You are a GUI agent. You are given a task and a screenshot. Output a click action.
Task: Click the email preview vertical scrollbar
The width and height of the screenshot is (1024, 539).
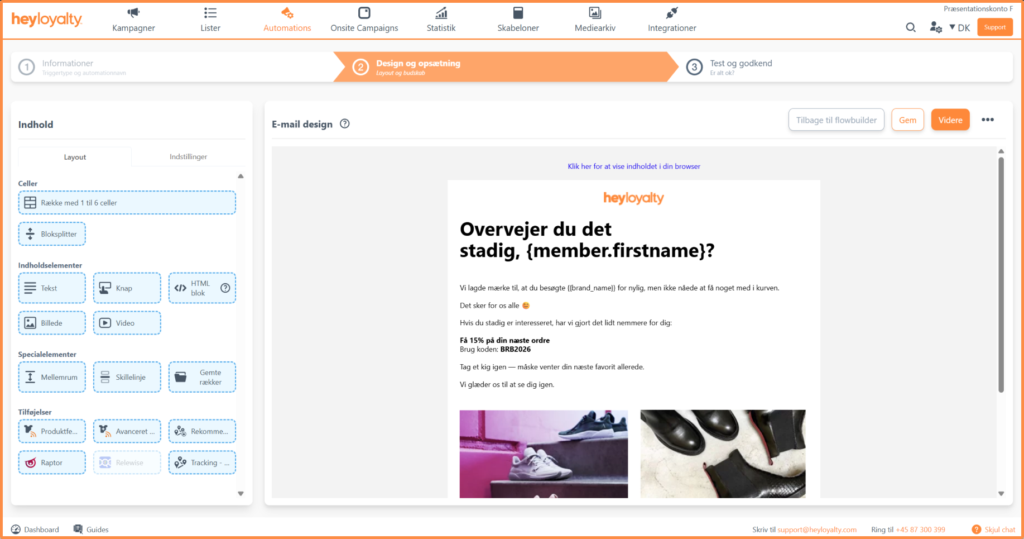pos(1000,274)
